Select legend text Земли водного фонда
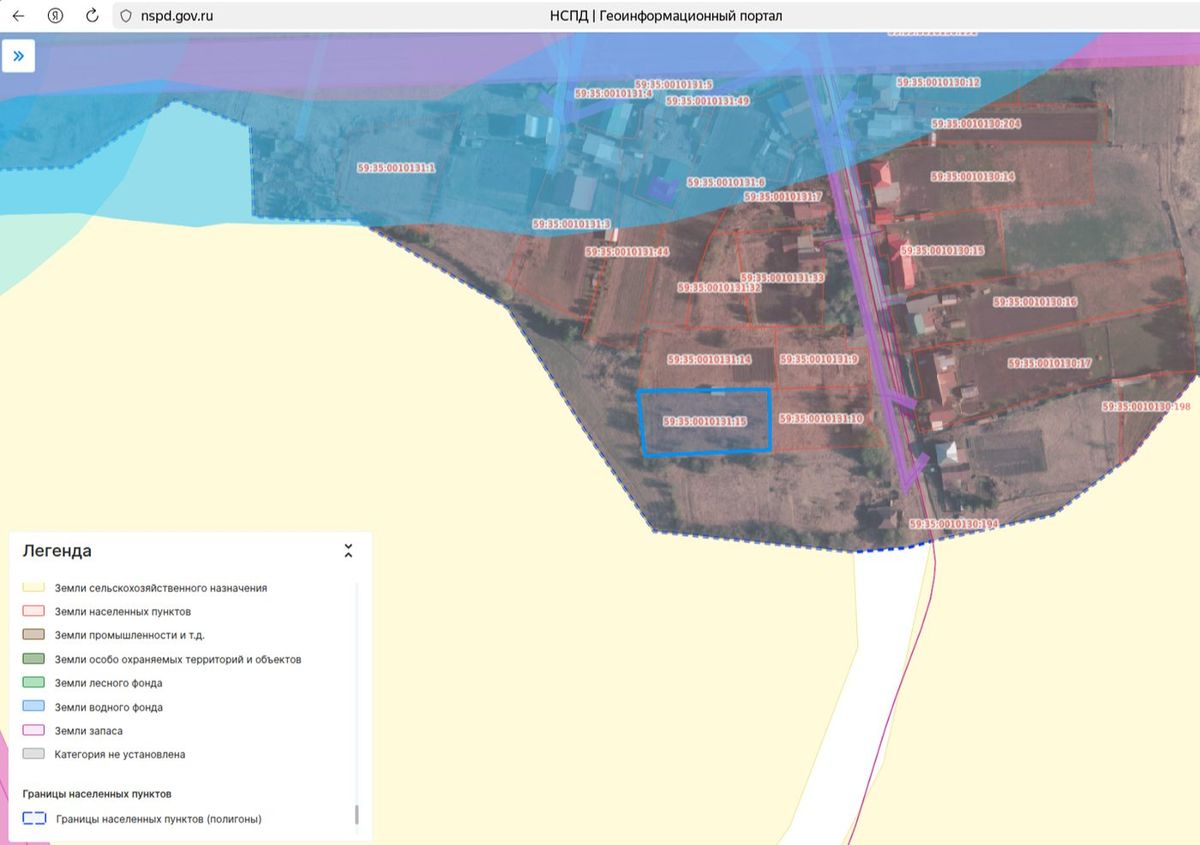The image size is (1200, 845). [108, 707]
